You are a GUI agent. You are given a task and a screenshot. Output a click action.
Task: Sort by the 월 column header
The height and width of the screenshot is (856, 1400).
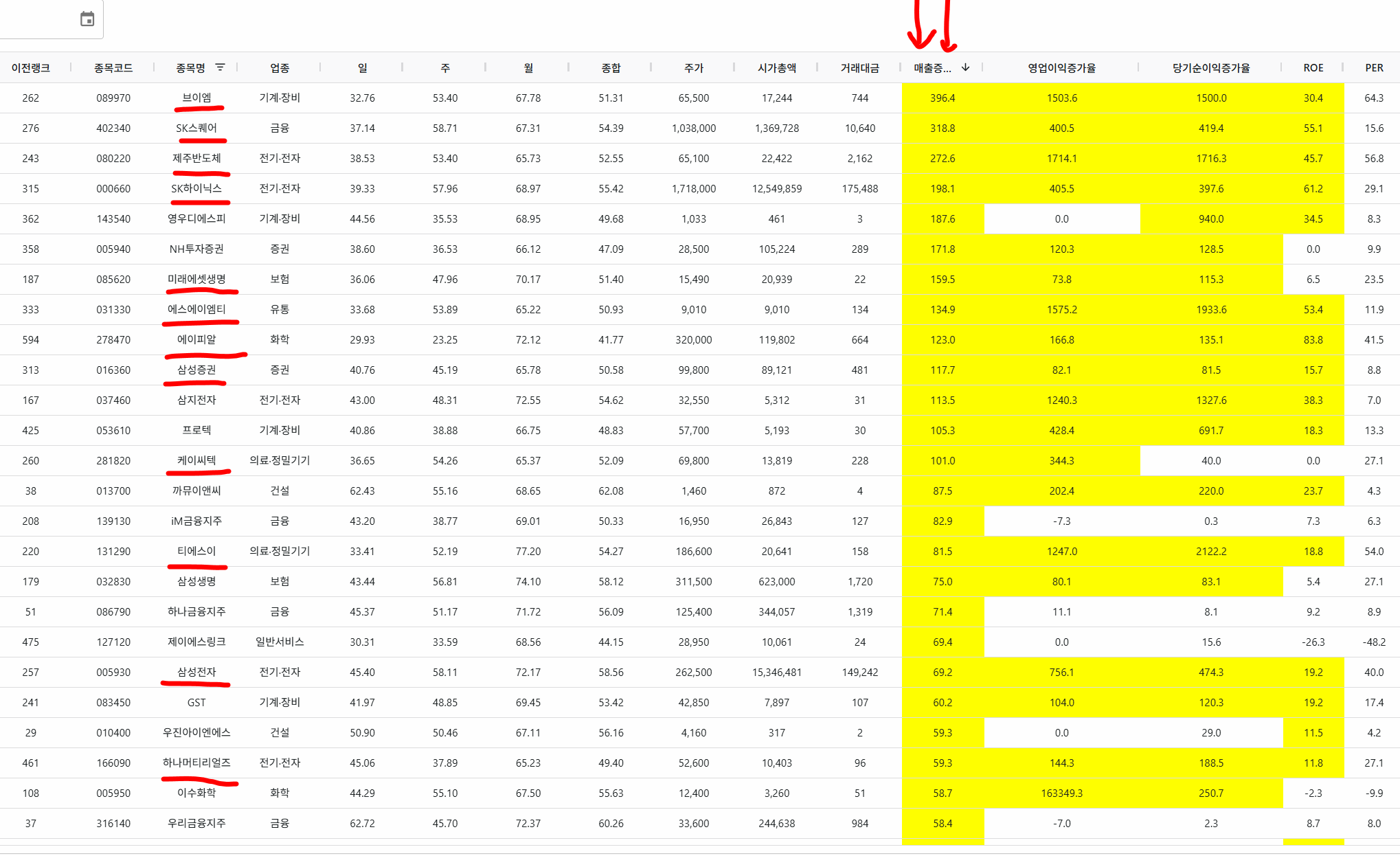click(x=528, y=68)
